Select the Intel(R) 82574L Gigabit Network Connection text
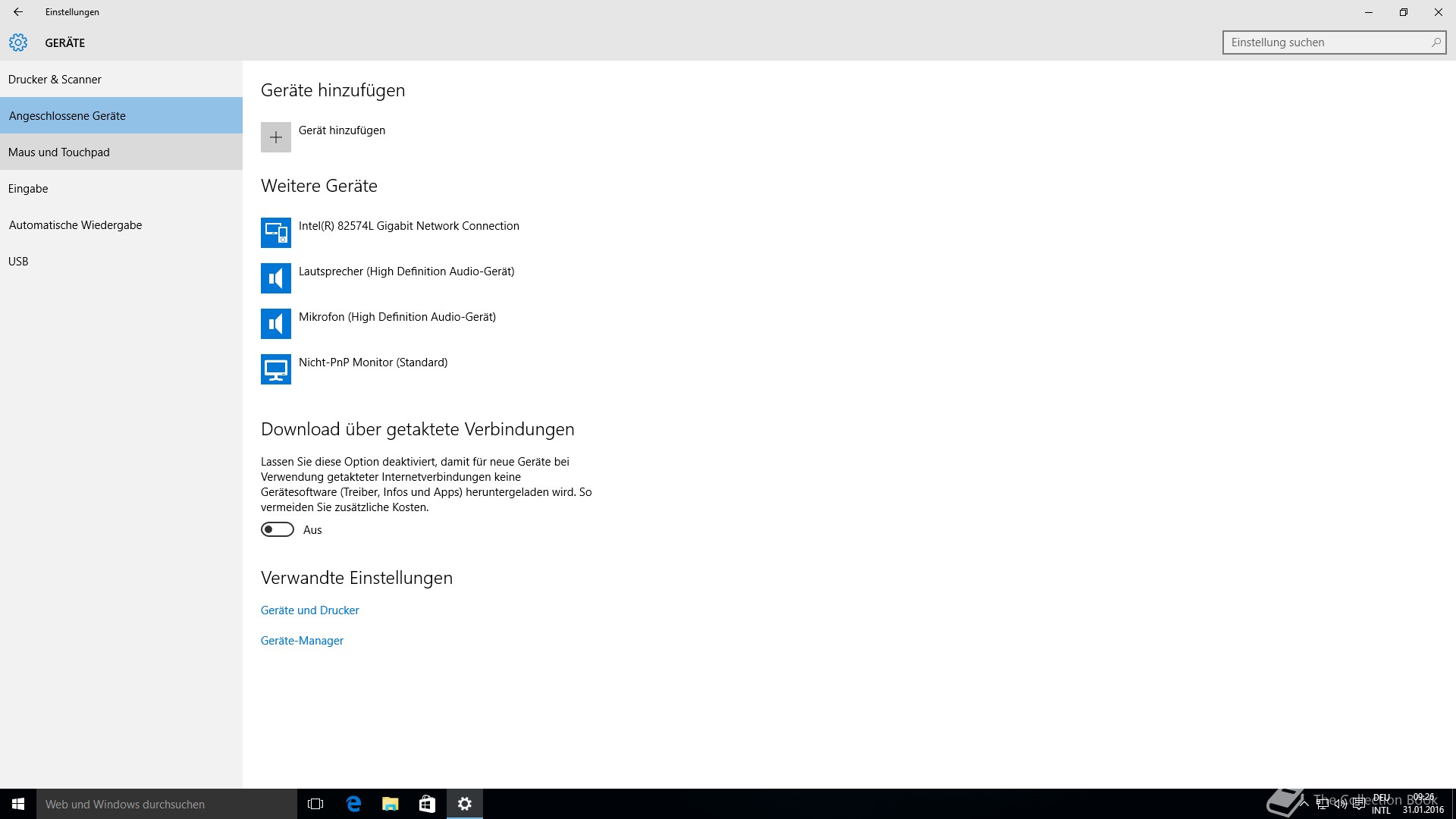 409,226
